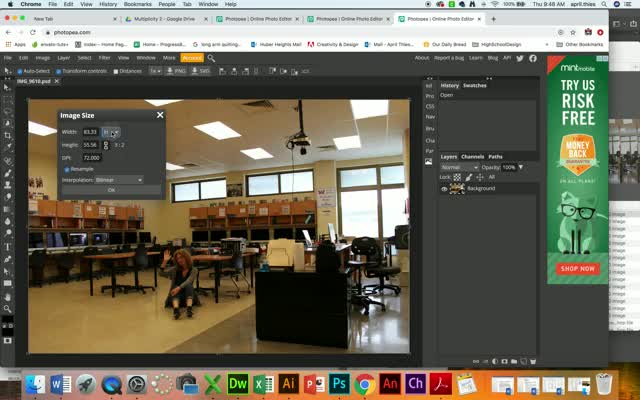Expand the bookmarks bar overflow chevron
Image resolution: width=640 pixels, height=400 pixels.
point(547,44)
